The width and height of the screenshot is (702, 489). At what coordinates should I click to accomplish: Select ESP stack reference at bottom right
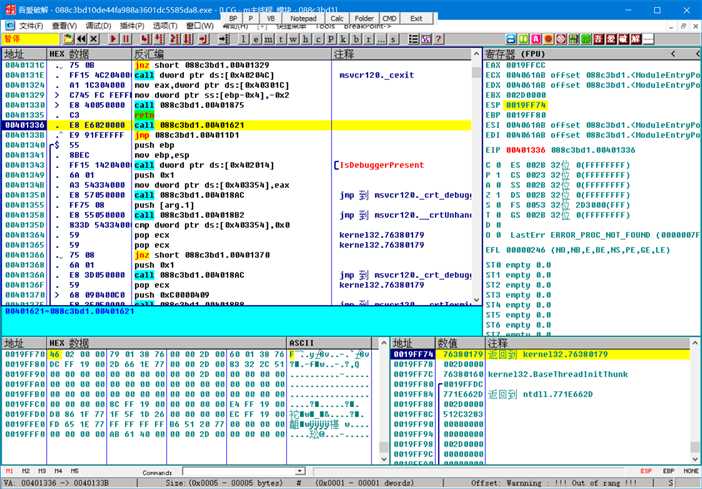[x=646, y=471]
